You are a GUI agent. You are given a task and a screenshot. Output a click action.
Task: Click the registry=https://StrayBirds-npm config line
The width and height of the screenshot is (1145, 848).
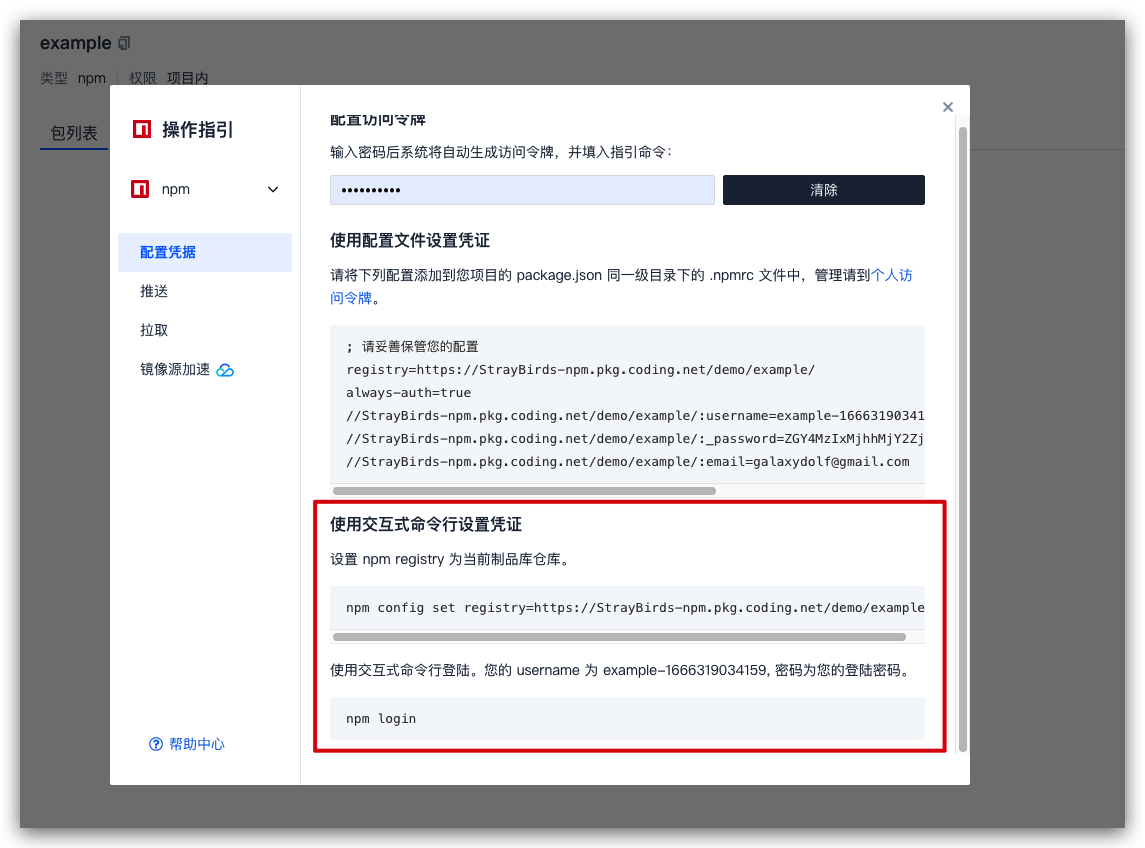(x=581, y=370)
